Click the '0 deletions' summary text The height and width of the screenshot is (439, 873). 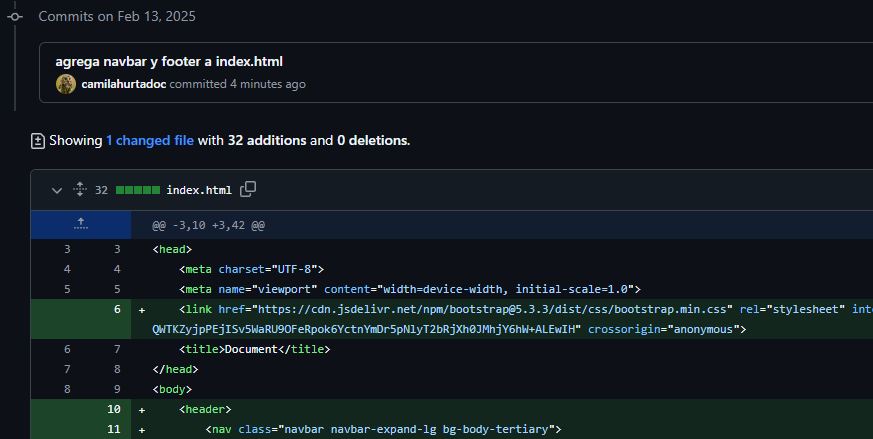pyautogui.click(x=373, y=140)
